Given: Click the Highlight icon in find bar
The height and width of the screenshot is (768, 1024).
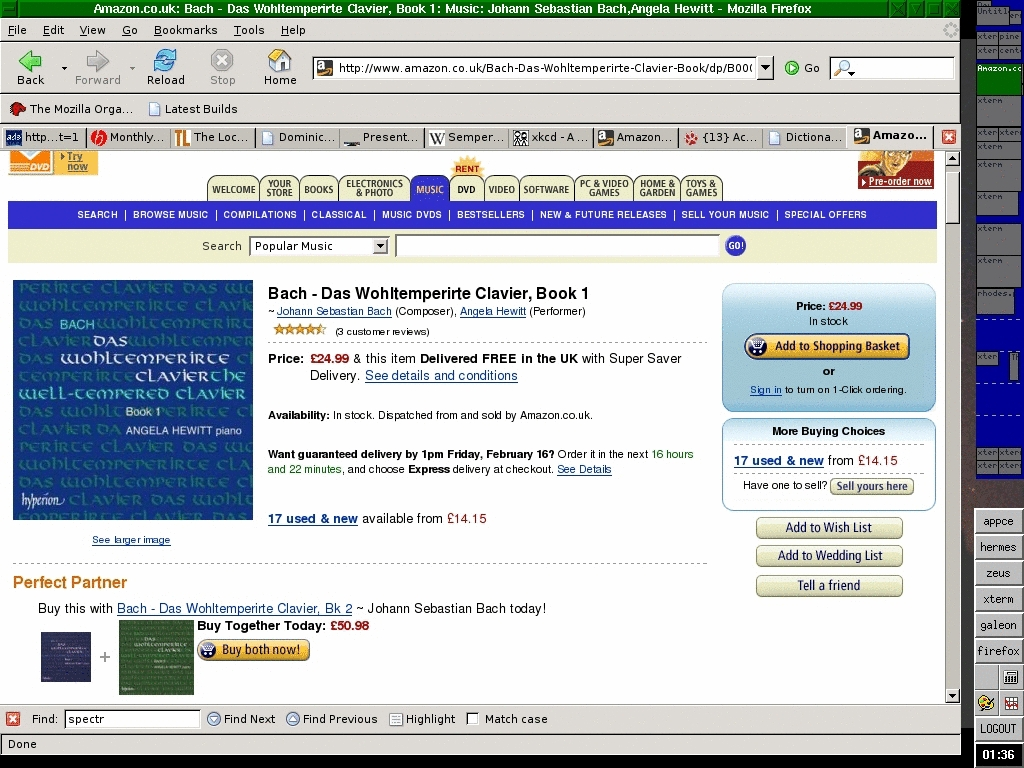Looking at the screenshot, I should [396, 719].
